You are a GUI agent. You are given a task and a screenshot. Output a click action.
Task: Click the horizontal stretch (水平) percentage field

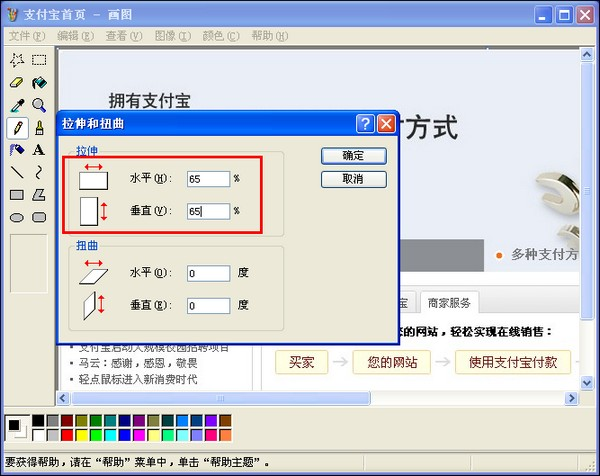point(208,179)
